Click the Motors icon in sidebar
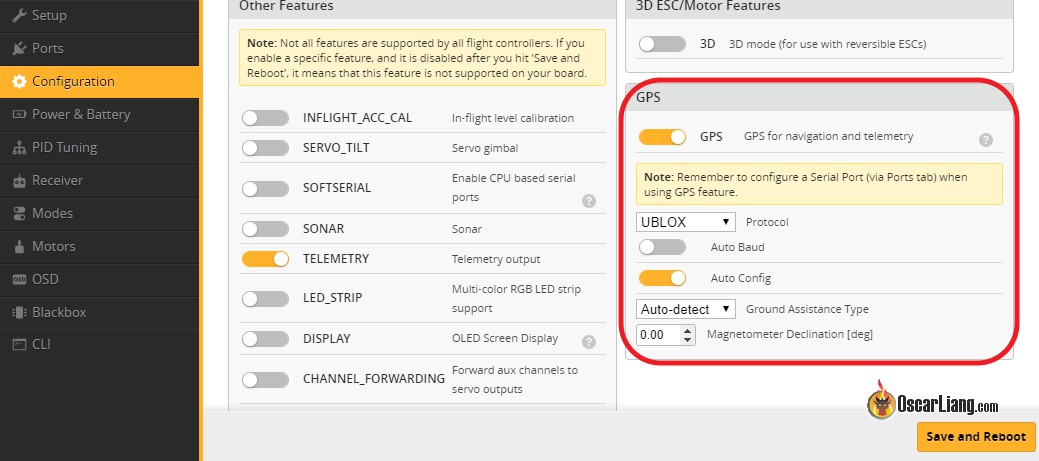 pyautogui.click(x=20, y=246)
